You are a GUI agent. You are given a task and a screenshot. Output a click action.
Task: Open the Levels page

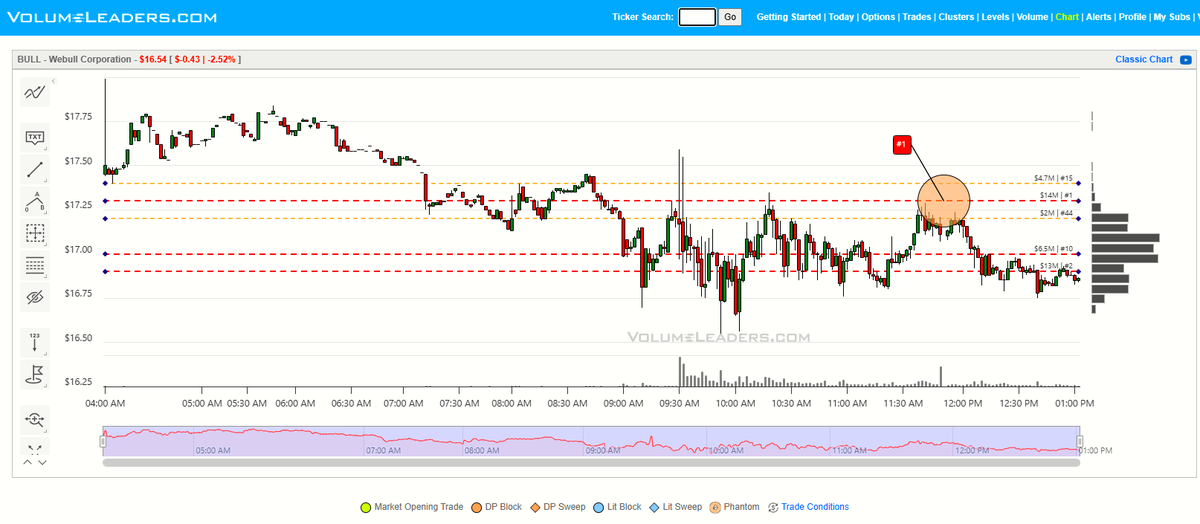[995, 17]
